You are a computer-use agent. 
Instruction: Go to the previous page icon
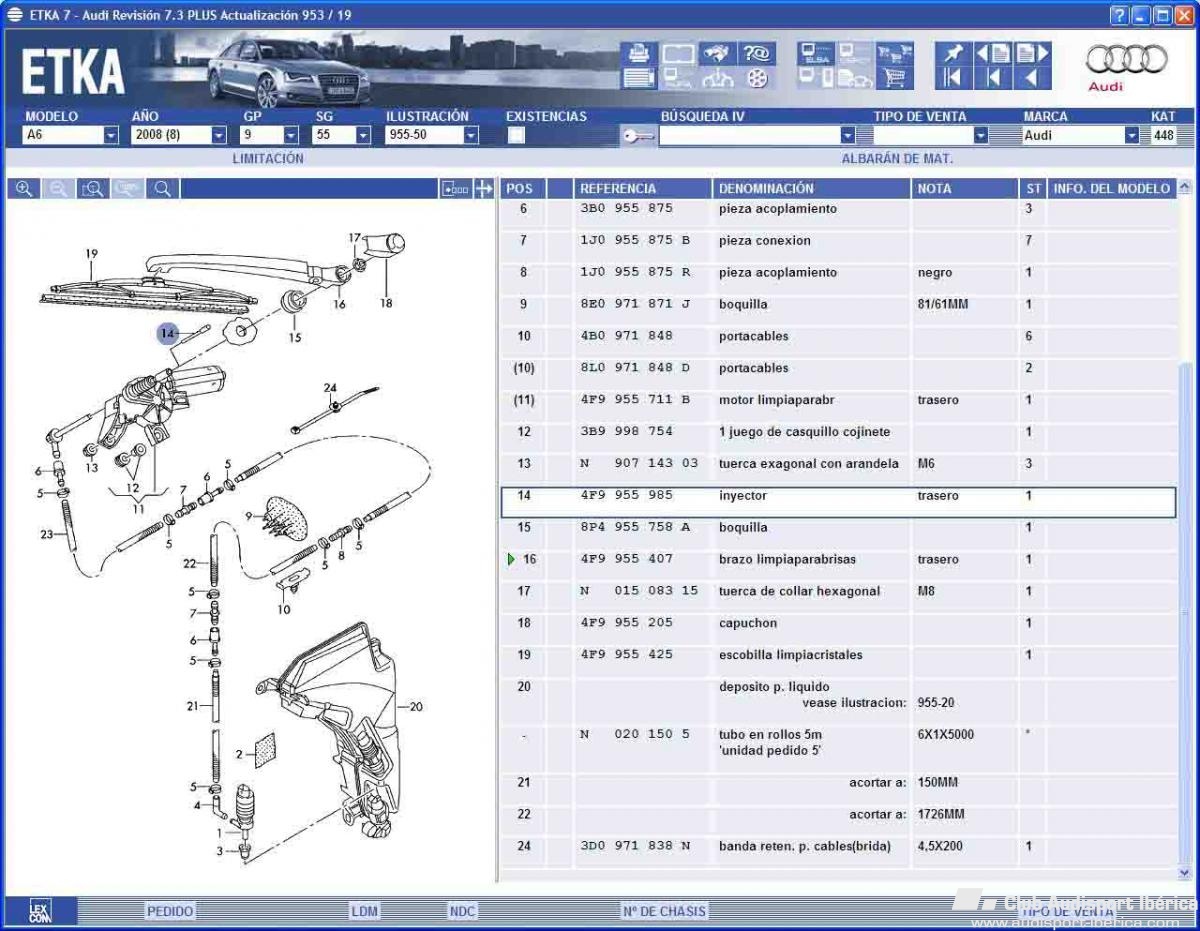993,53
